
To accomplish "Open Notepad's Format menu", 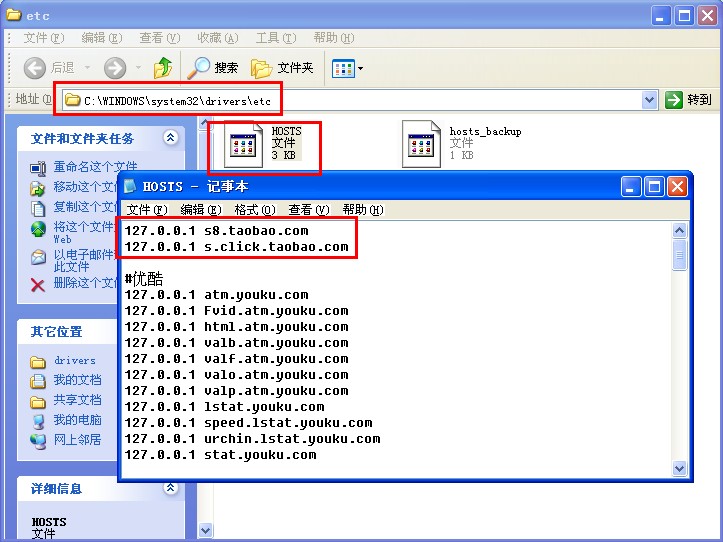I will (x=254, y=210).
